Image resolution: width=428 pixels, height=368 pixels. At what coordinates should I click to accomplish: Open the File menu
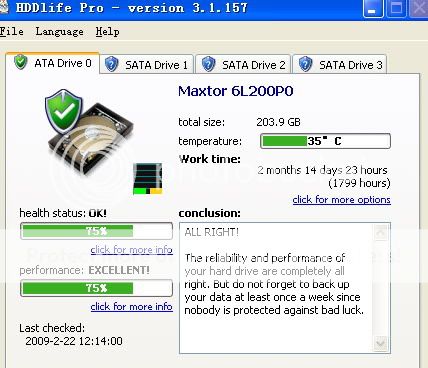coord(12,32)
